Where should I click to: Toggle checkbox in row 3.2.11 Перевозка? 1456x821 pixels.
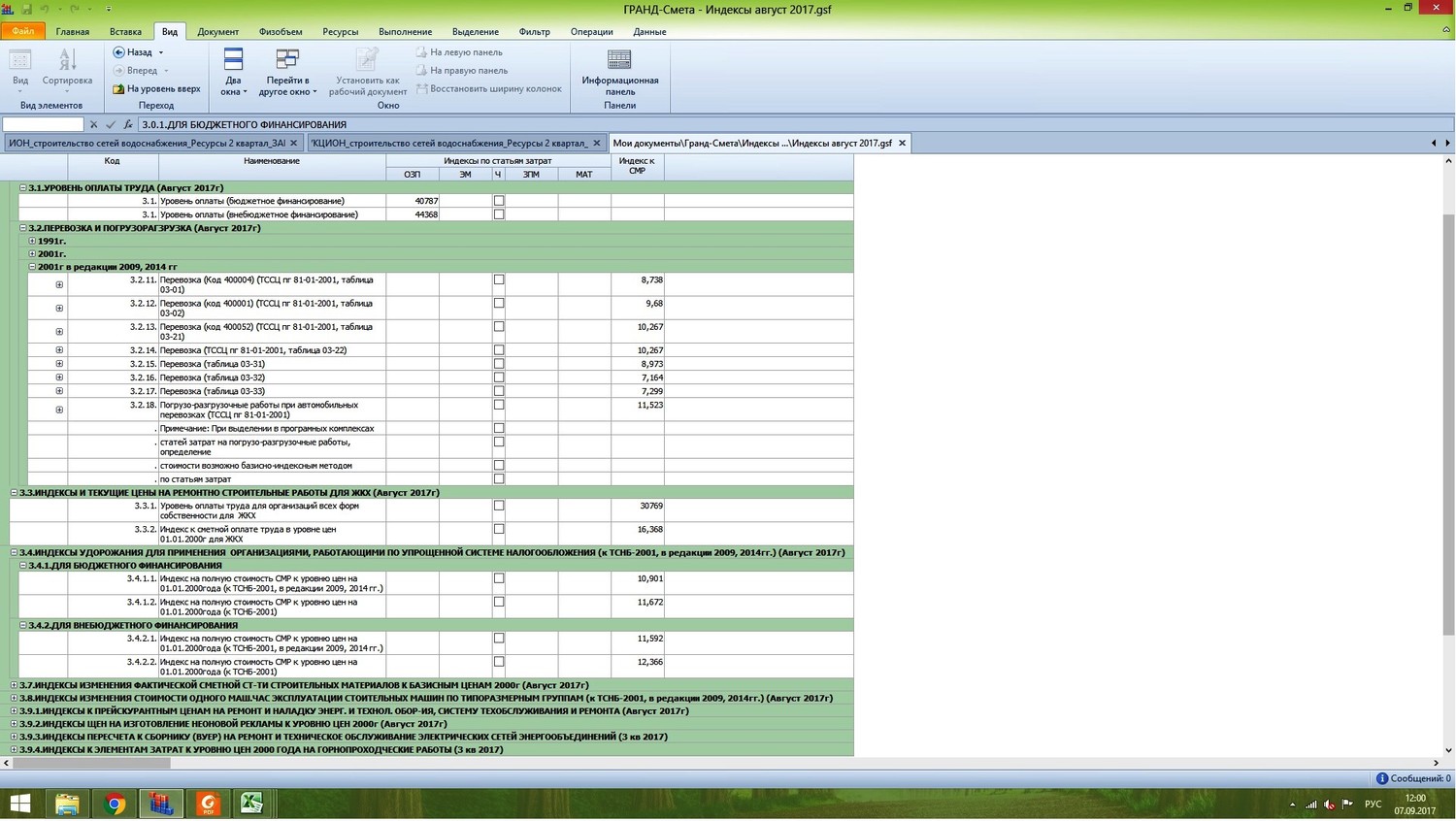point(499,279)
